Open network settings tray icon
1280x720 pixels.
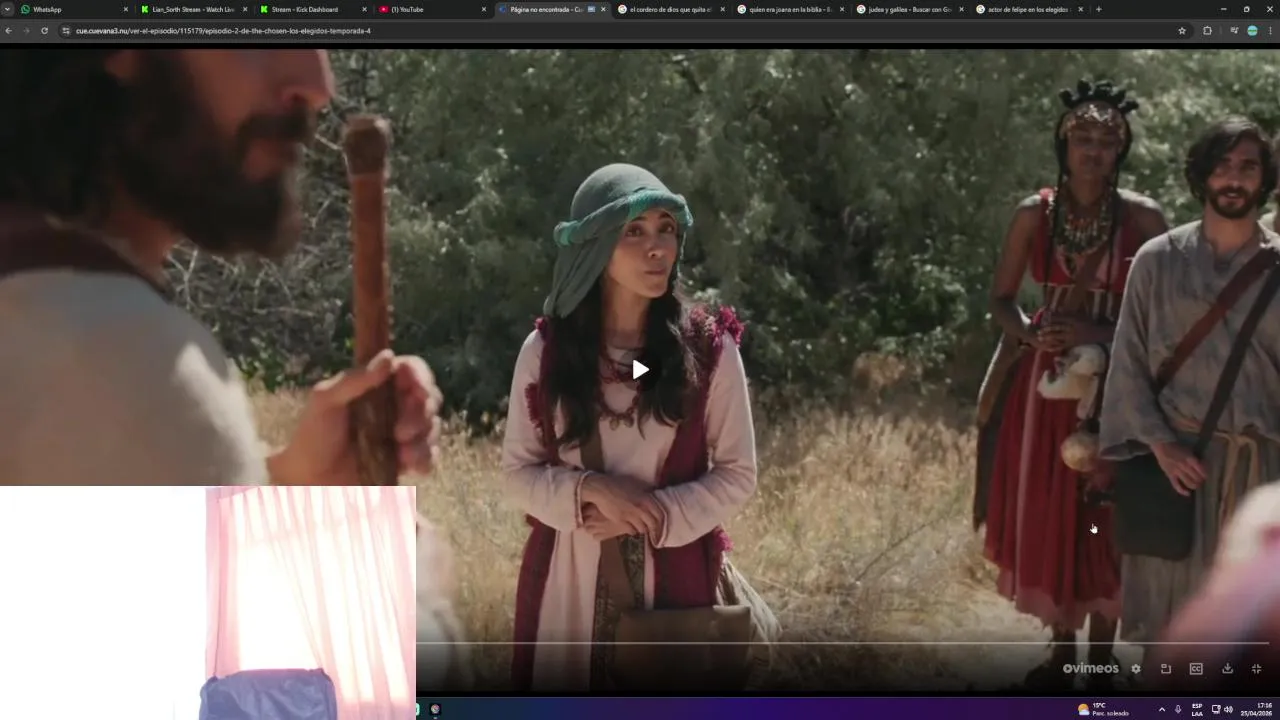tap(1216, 709)
